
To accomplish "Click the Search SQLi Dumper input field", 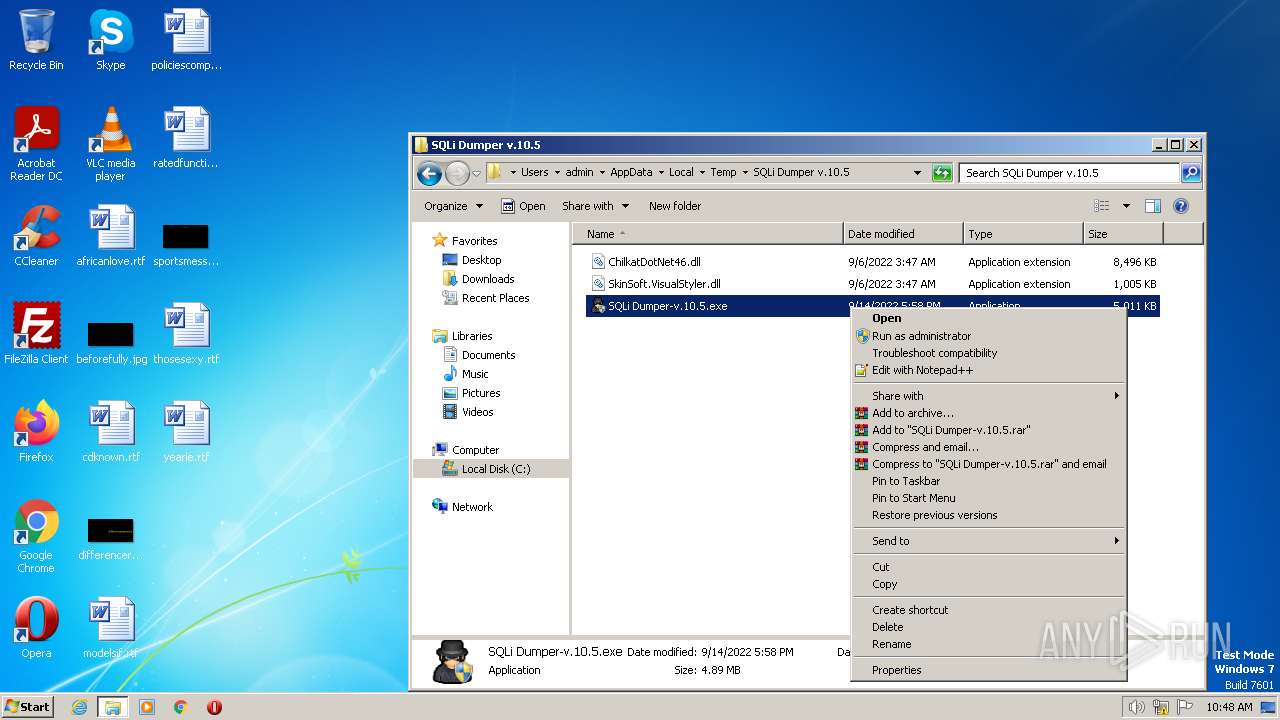I will (x=1069, y=173).
